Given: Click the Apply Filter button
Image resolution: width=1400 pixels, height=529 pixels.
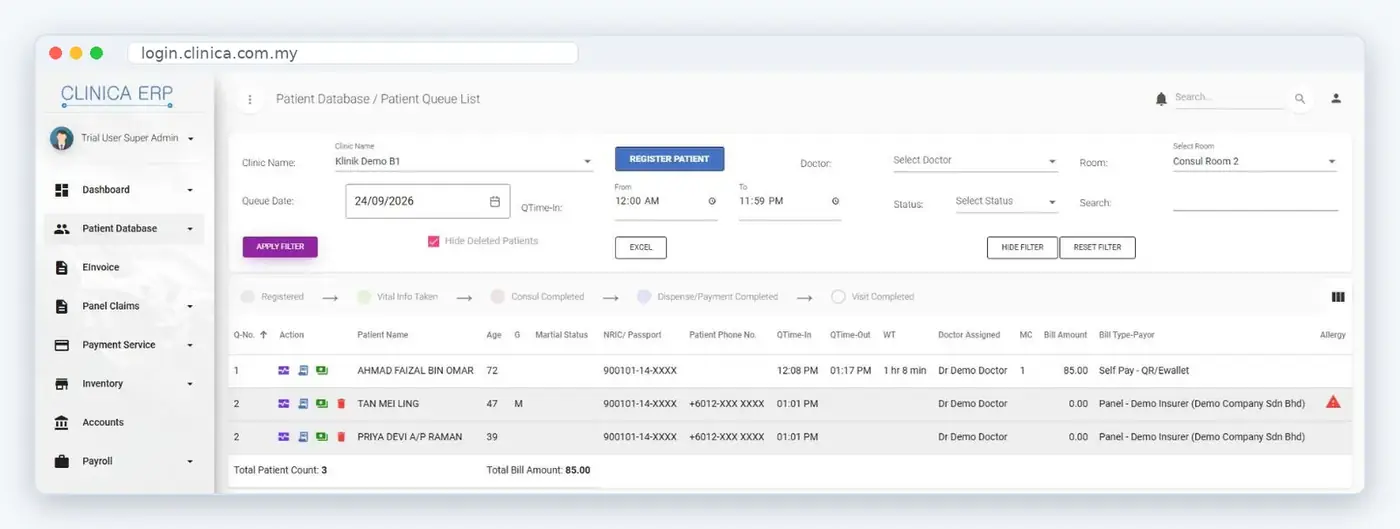Looking at the screenshot, I should (280, 246).
